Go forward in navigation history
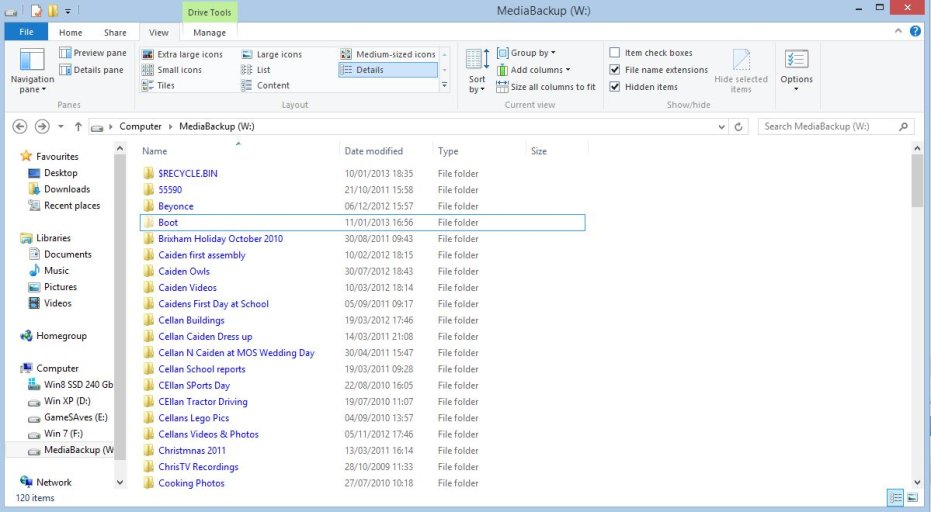The height and width of the screenshot is (512, 931). click(42, 127)
